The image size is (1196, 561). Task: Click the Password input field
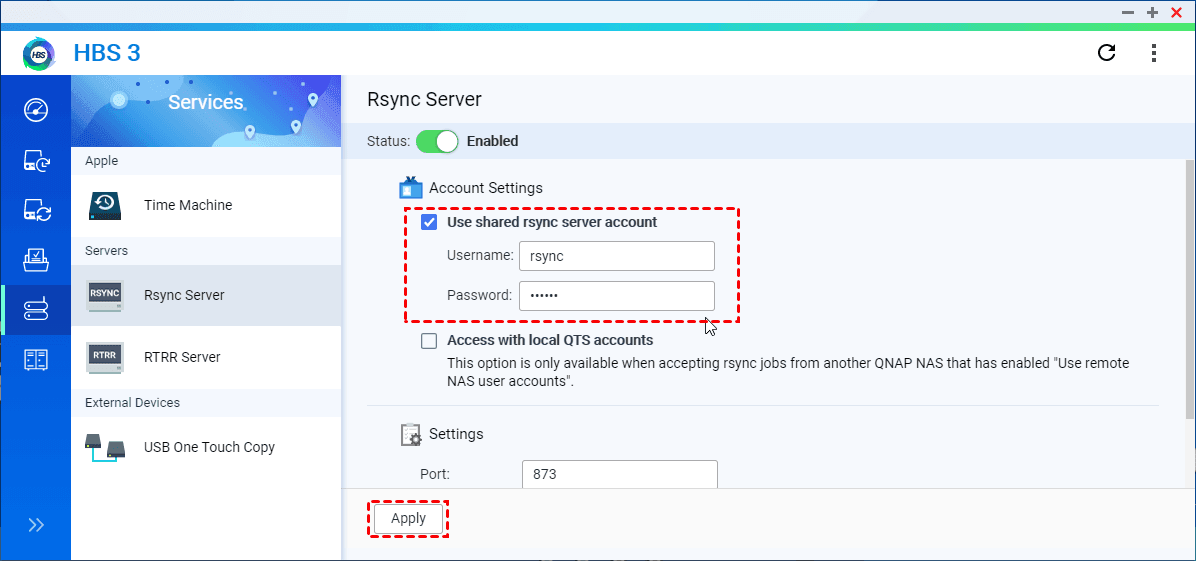[616, 296]
